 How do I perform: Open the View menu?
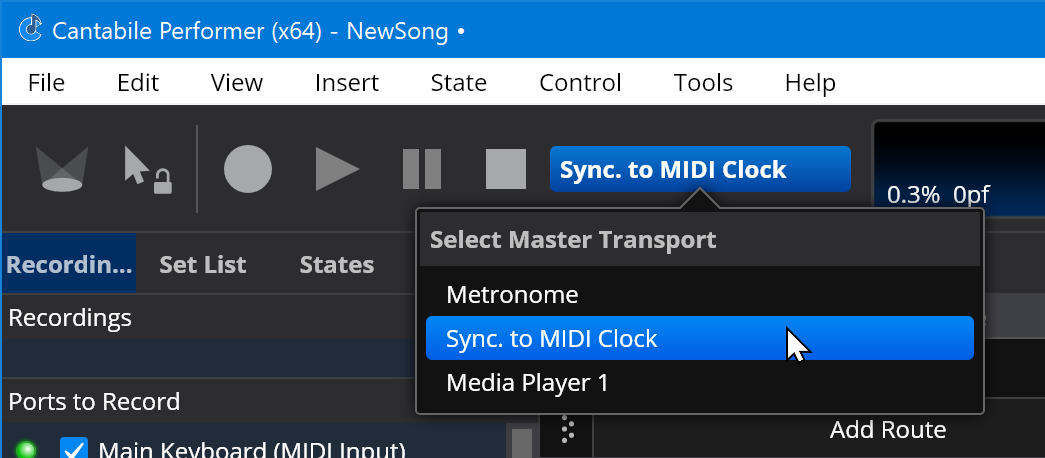point(237,83)
